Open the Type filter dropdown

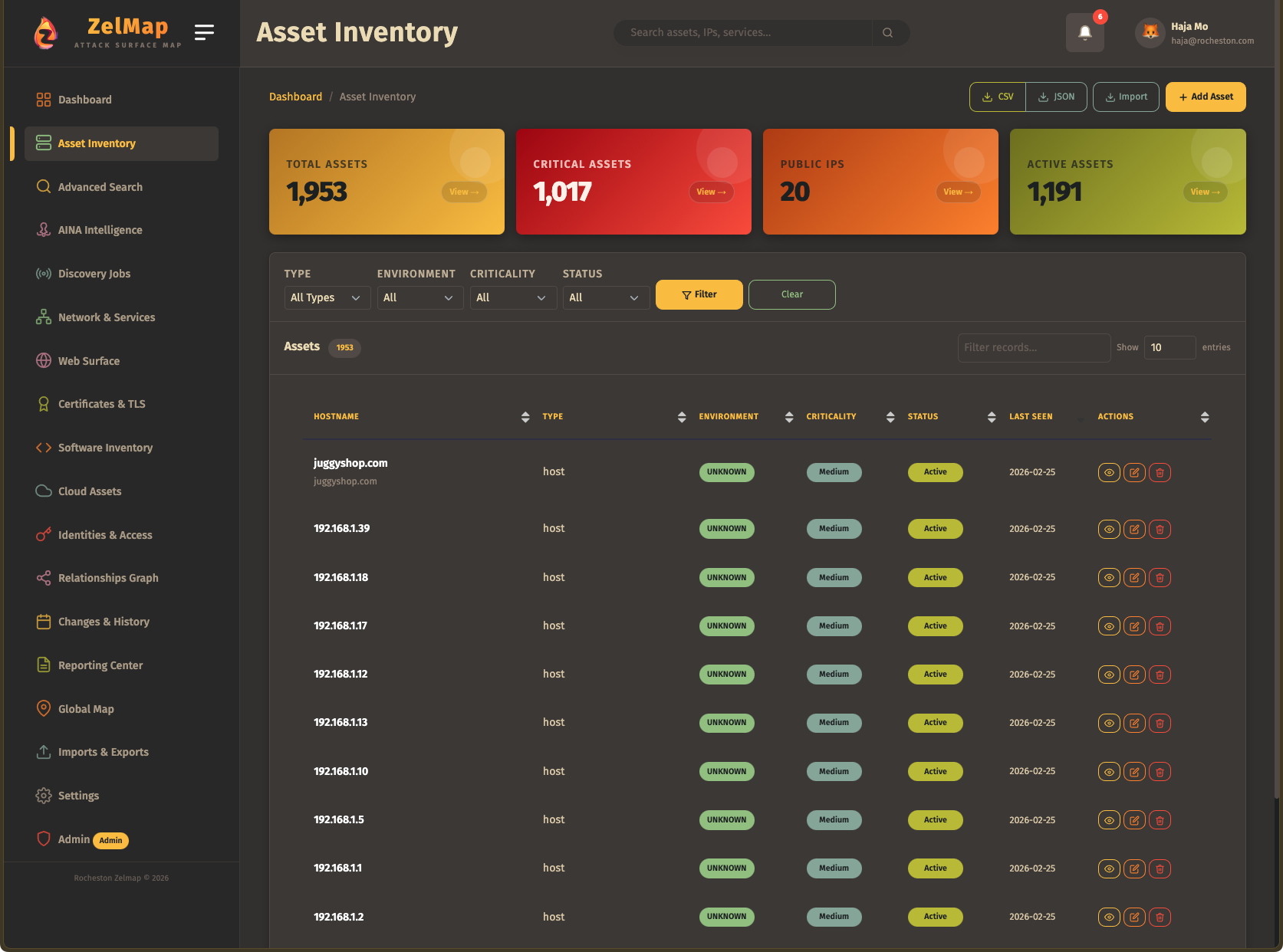tap(327, 297)
